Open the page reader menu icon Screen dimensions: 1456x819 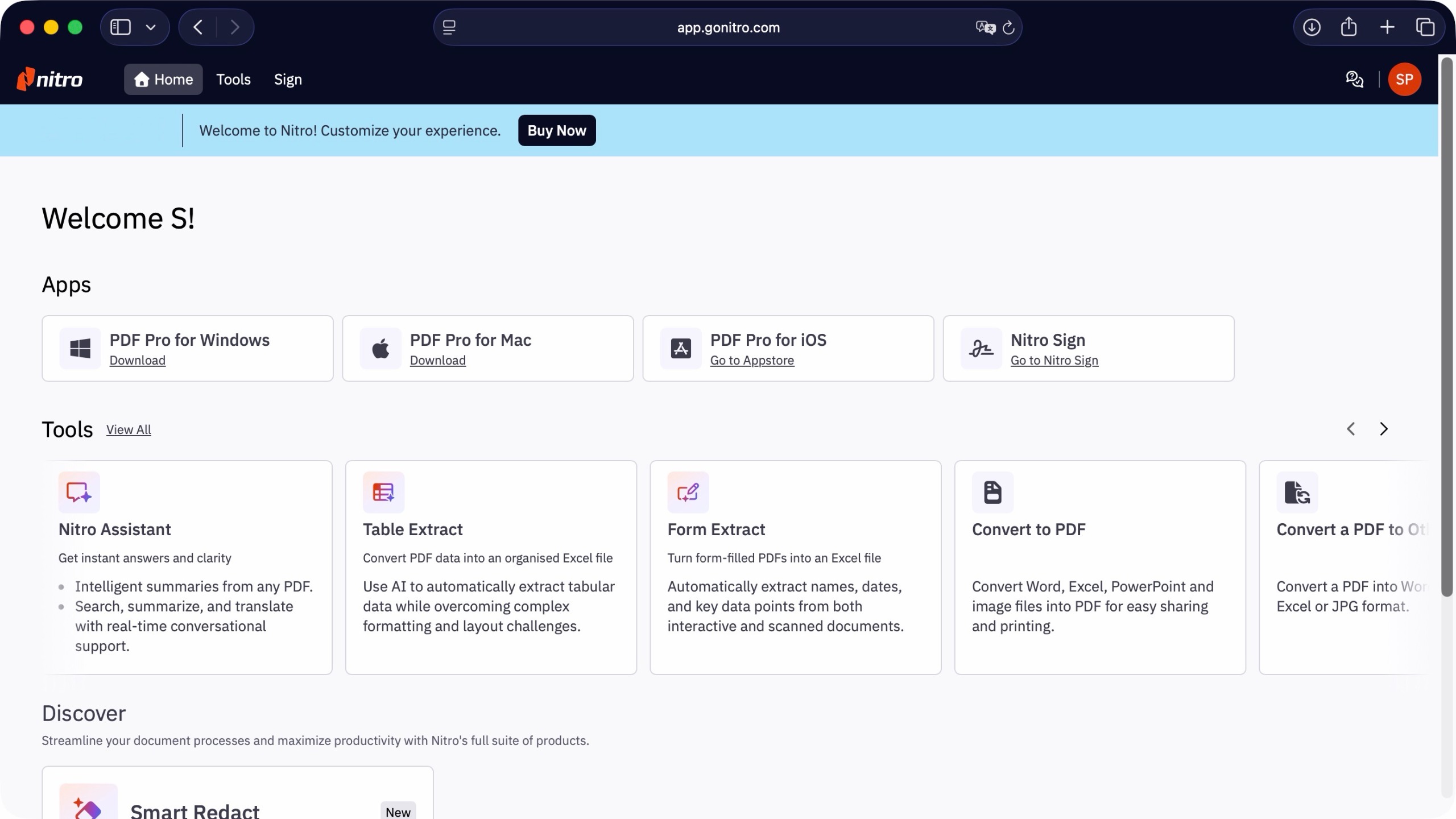449,27
